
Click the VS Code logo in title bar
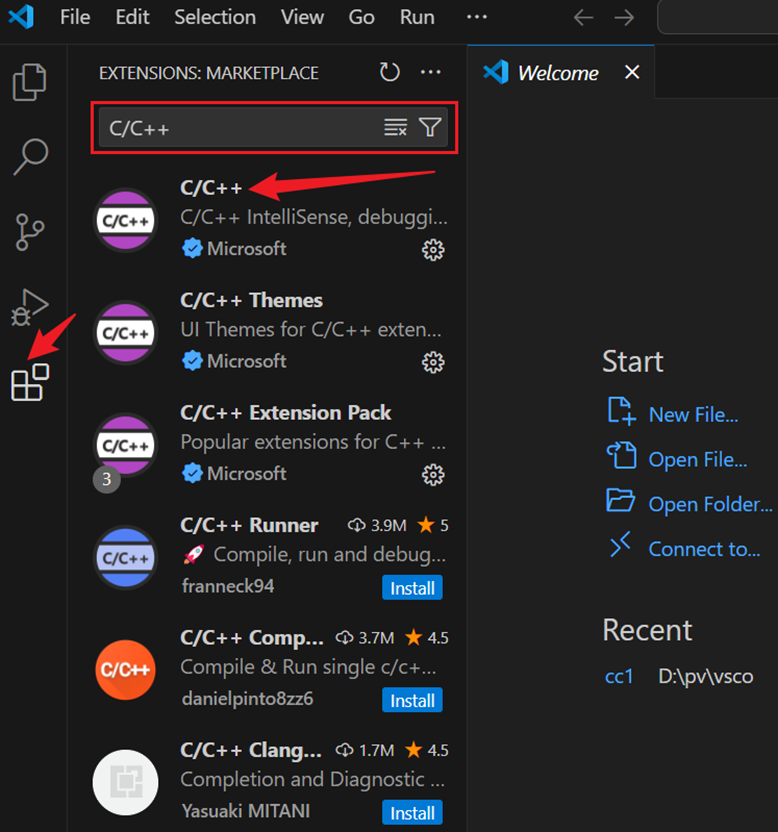(x=21, y=16)
